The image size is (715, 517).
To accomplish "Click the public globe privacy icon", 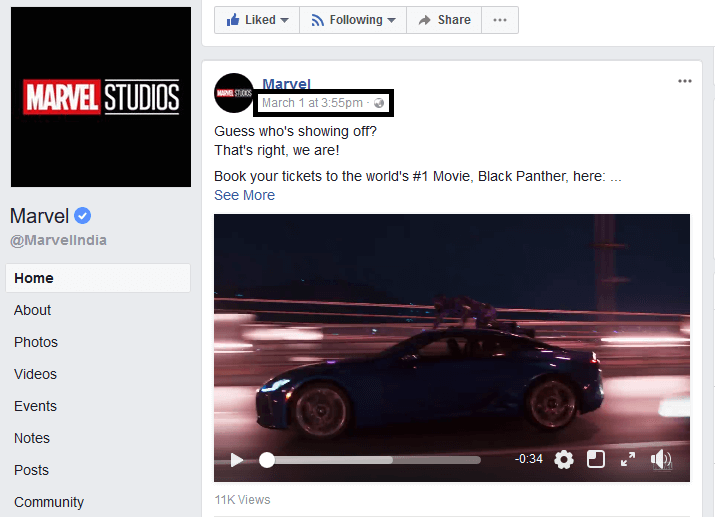I will click(x=378, y=103).
